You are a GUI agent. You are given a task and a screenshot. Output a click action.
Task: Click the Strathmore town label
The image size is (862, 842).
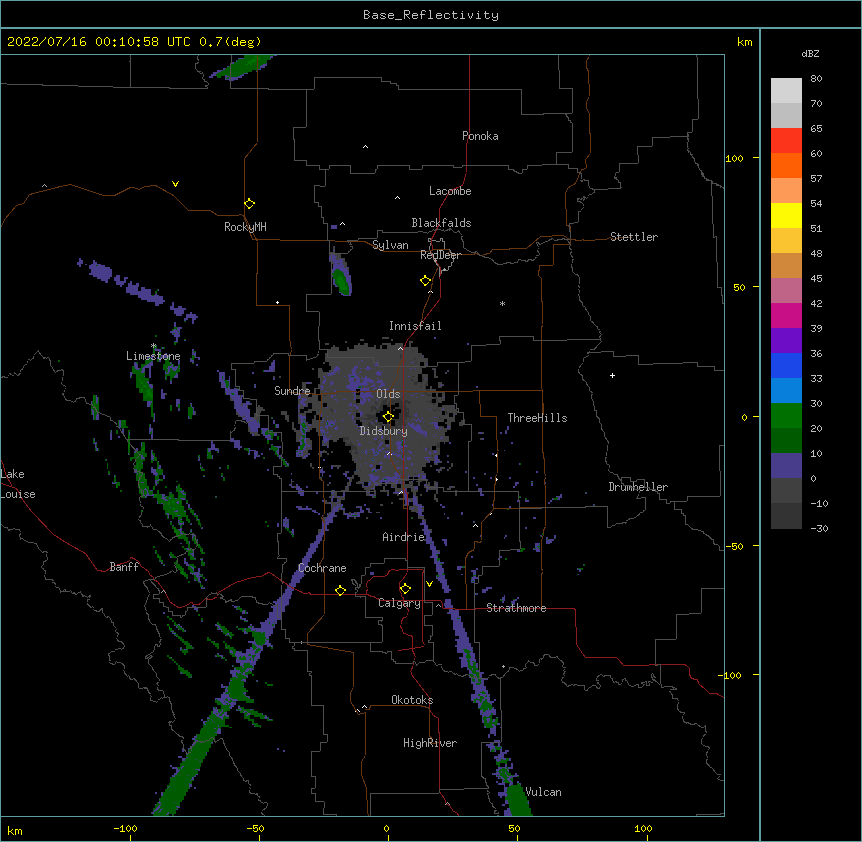(x=516, y=608)
